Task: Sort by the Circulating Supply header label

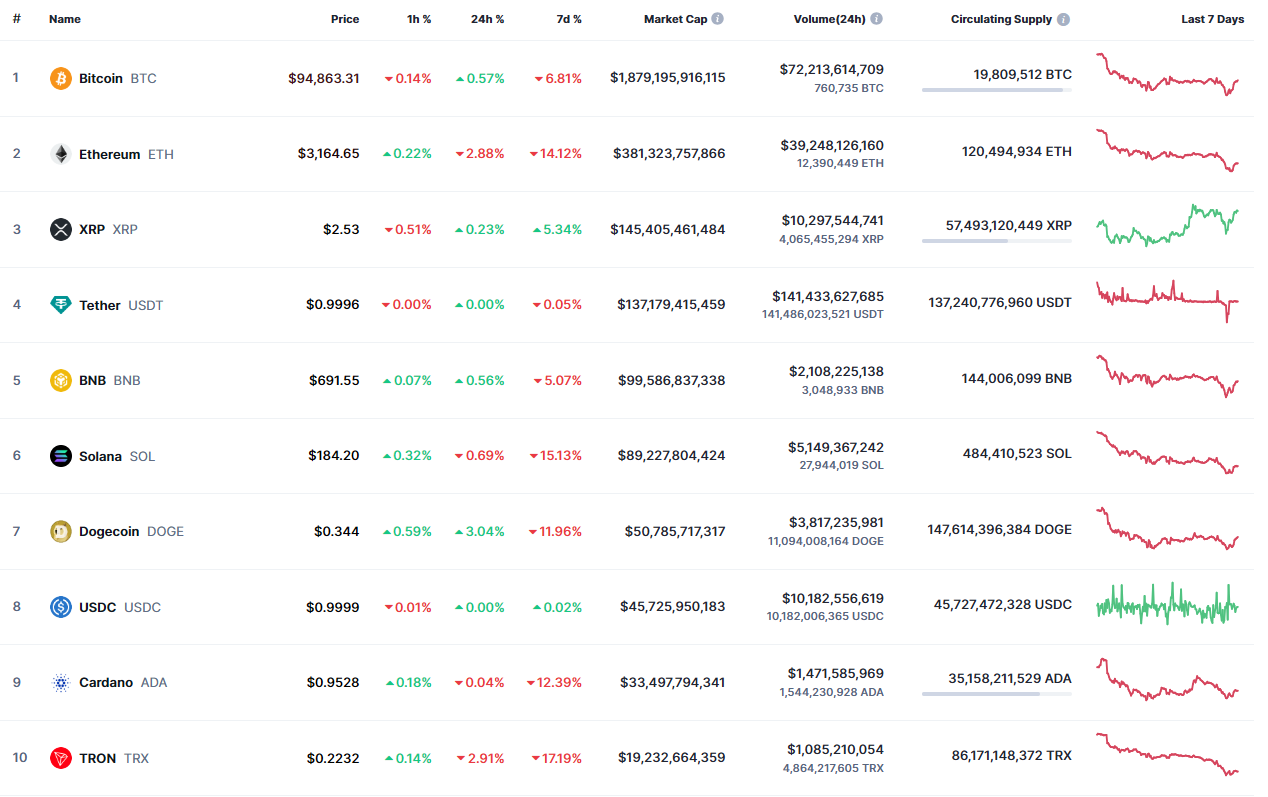Action: (1001, 19)
